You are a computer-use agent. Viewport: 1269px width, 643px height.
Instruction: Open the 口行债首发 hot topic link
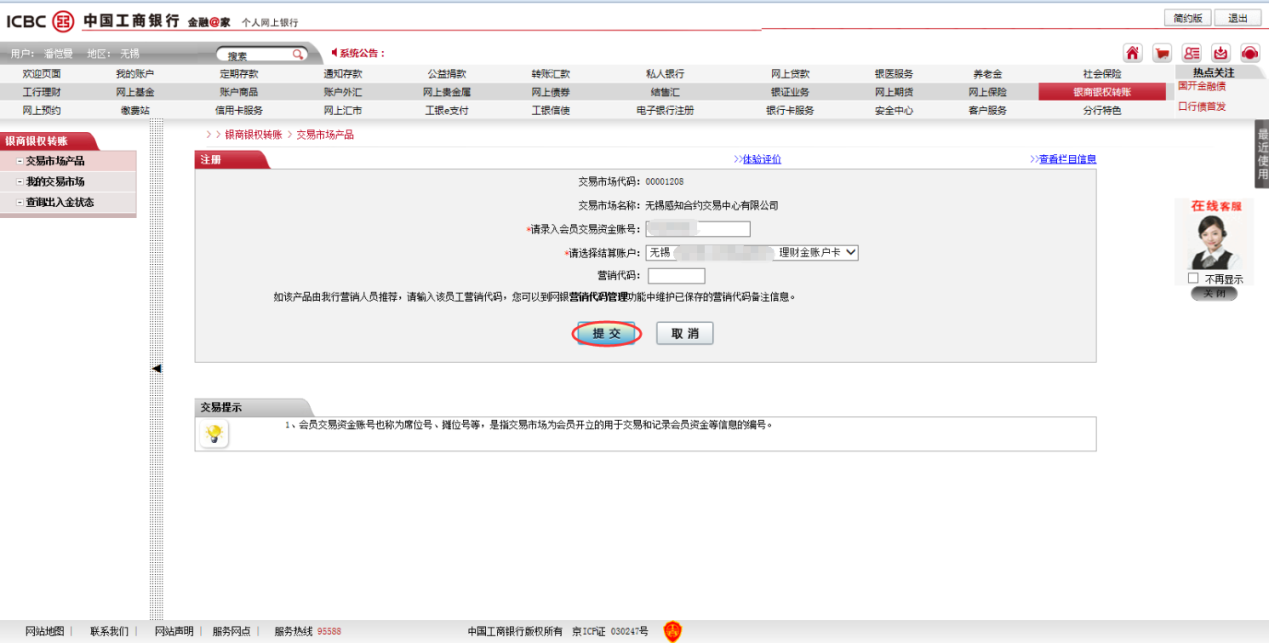[x=1202, y=106]
